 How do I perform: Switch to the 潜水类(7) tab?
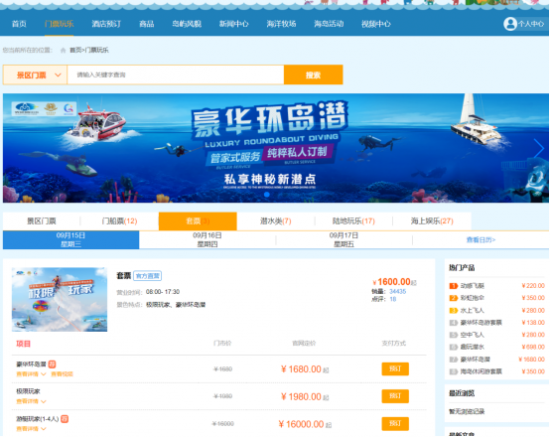coord(276,221)
